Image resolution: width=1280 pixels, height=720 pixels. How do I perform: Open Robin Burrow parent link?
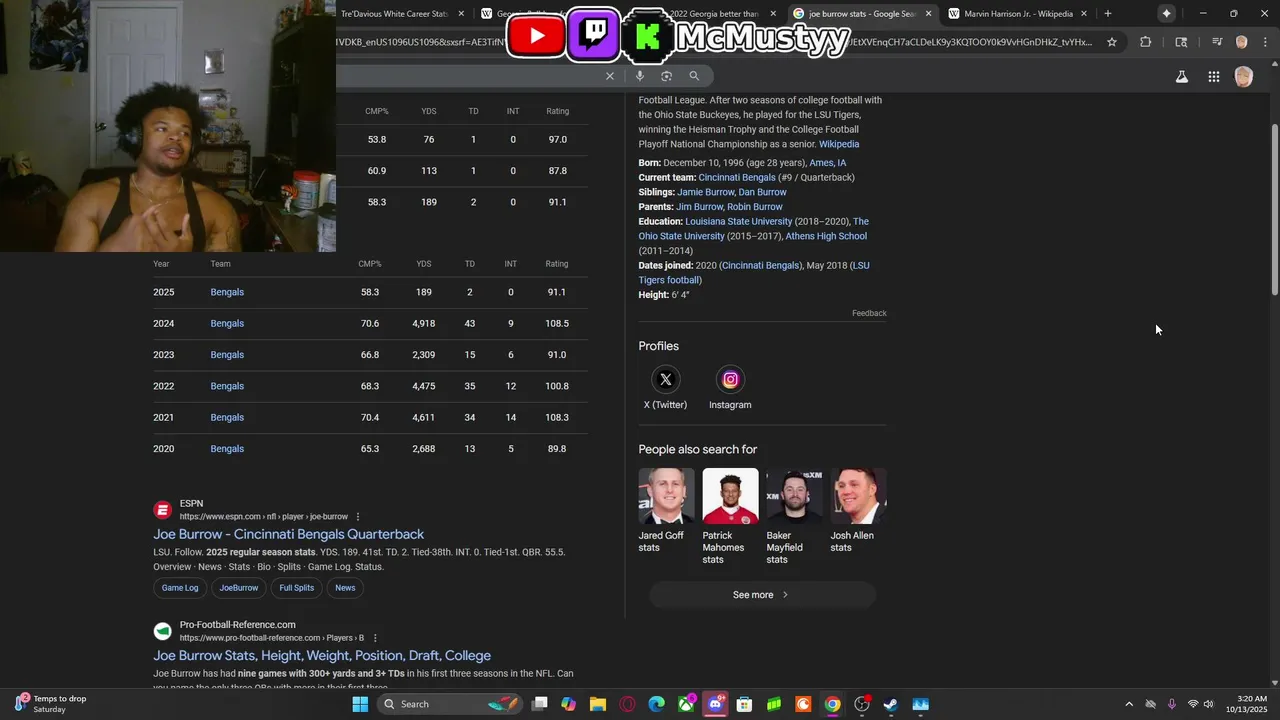pos(755,207)
